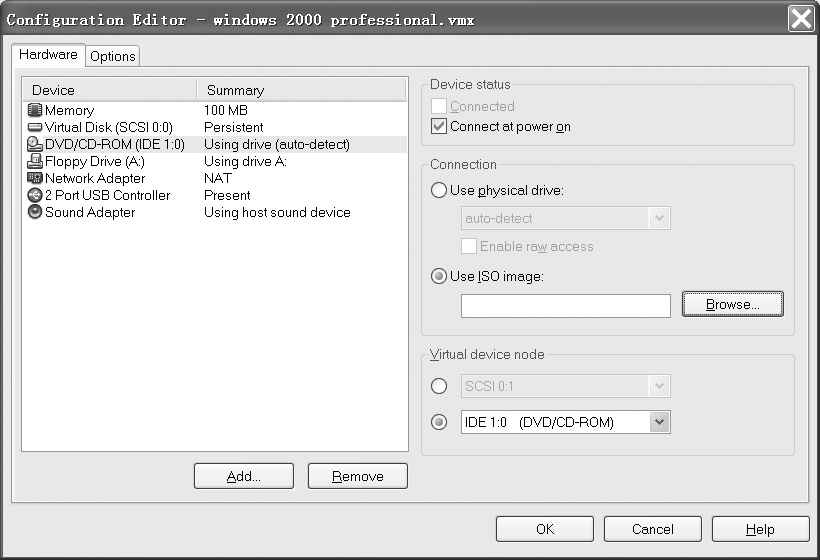Select the Use physical drive option
This screenshot has width=820, height=560.
(x=439, y=191)
